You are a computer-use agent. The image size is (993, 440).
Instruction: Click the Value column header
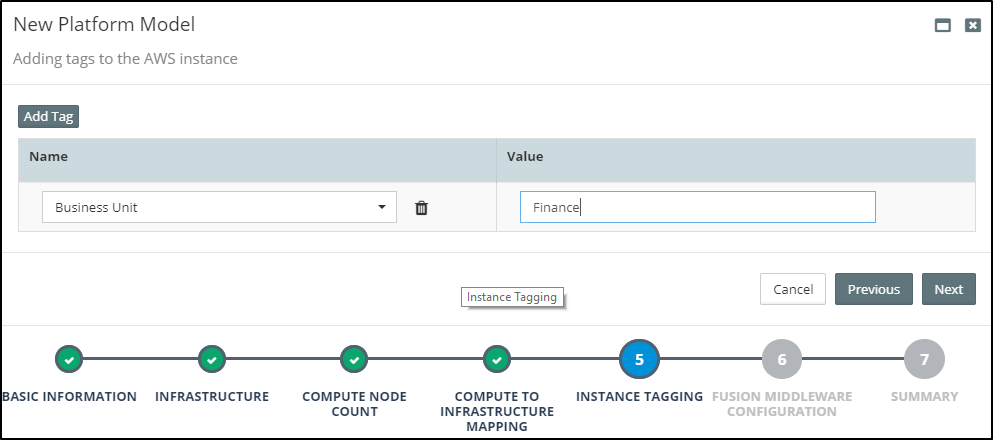point(525,157)
